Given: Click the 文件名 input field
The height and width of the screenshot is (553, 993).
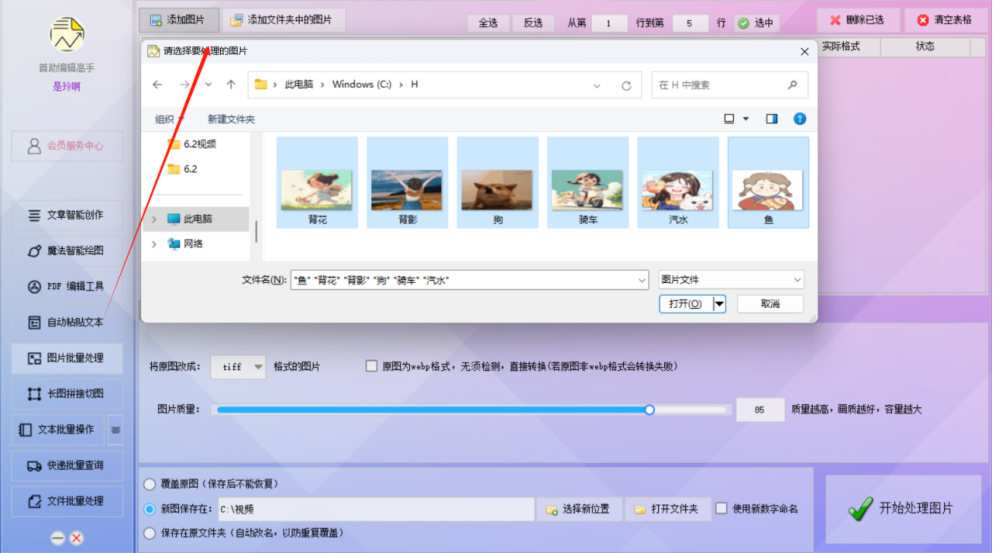Looking at the screenshot, I should pos(469,280).
